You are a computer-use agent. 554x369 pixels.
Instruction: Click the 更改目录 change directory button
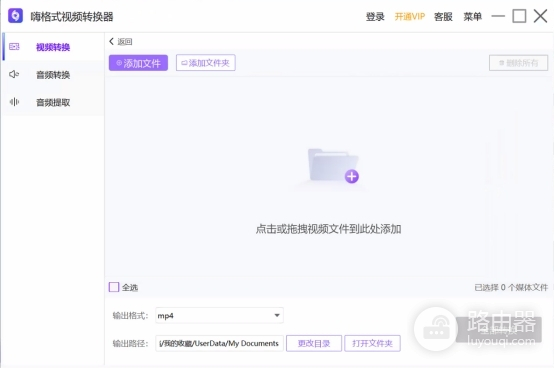314,343
